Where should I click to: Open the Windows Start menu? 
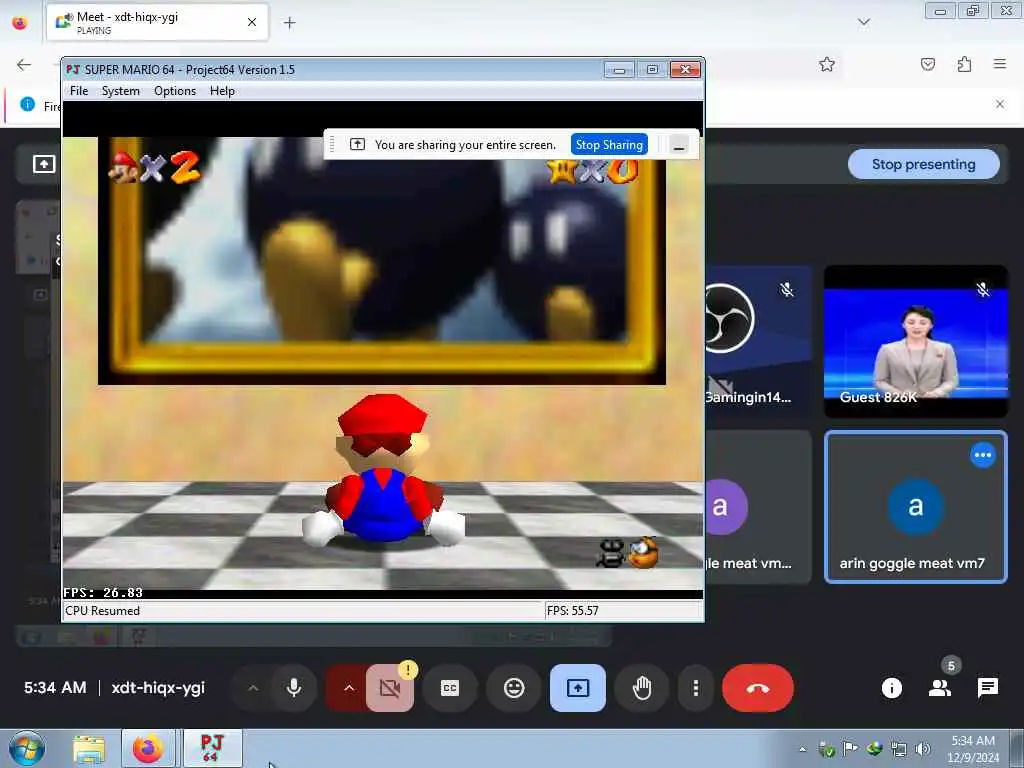point(27,748)
